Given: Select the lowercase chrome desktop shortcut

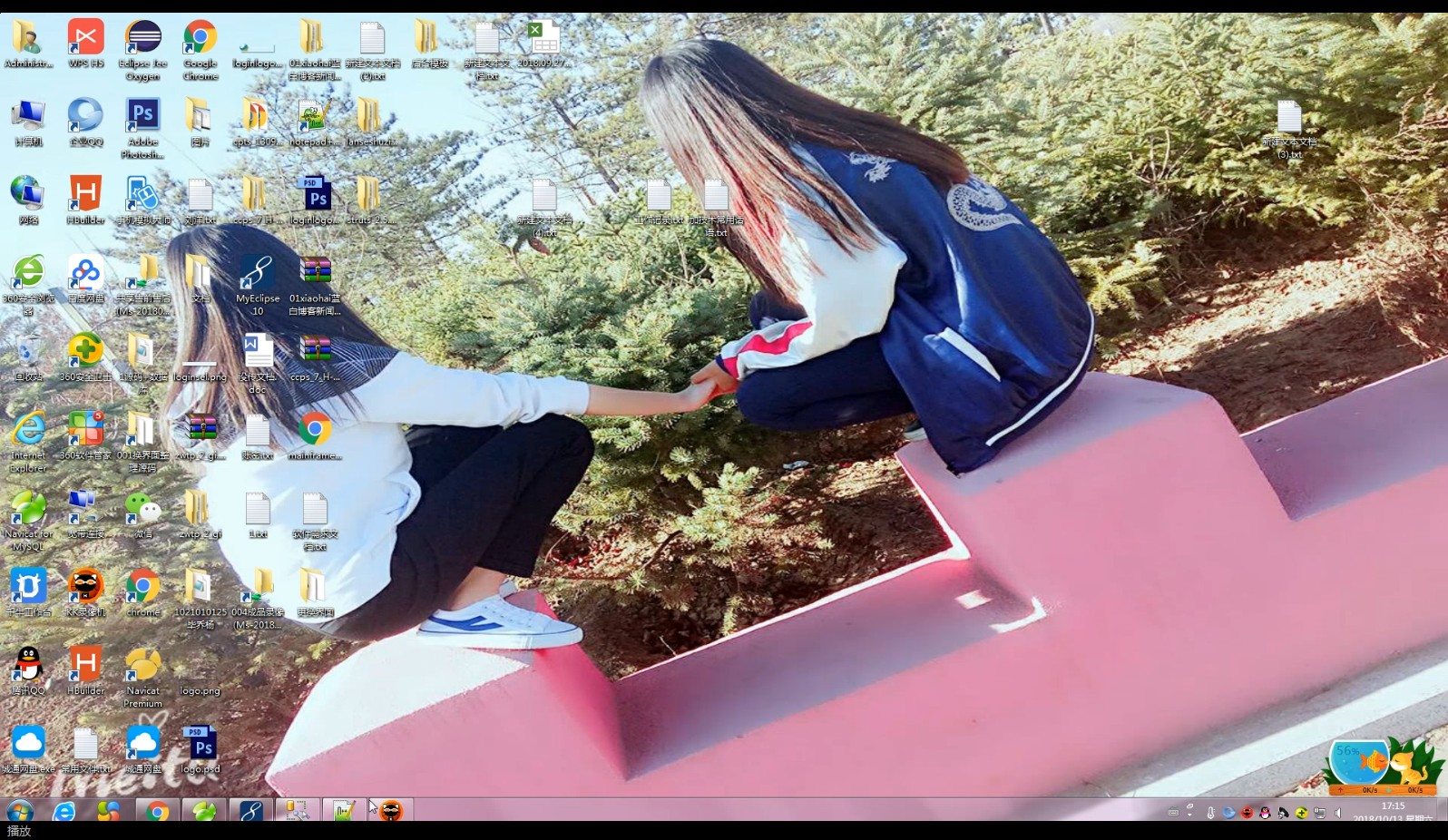Looking at the screenshot, I should coord(143,592).
